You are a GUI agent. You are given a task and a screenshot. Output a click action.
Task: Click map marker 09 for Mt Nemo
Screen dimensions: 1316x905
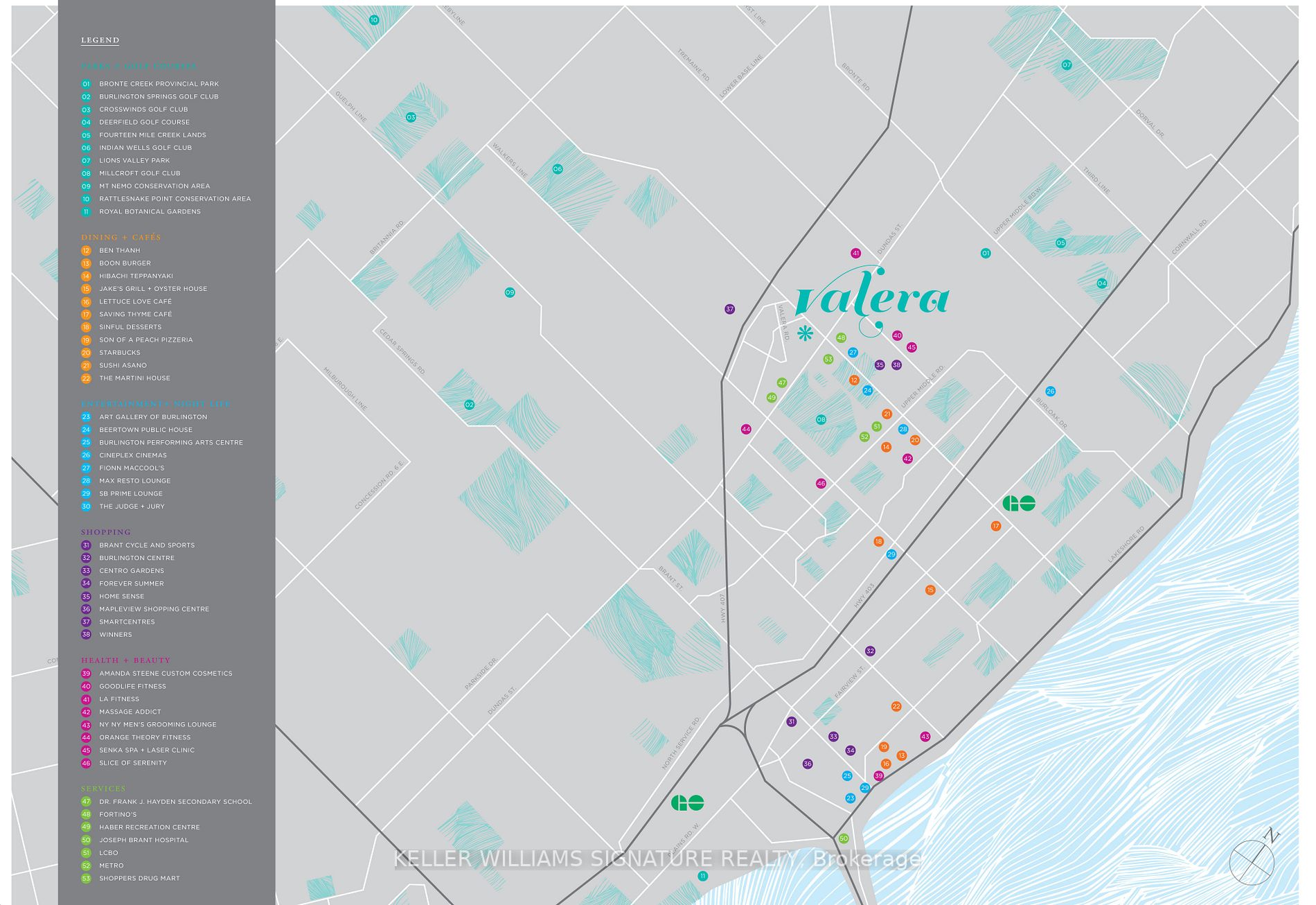510,292
